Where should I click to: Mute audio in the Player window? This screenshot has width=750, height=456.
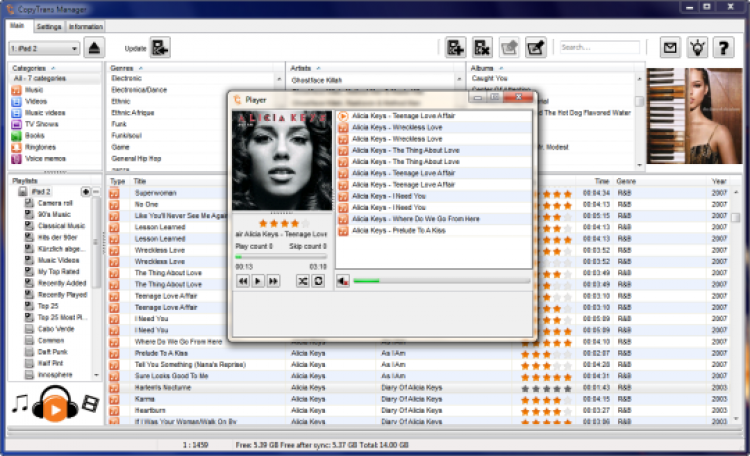(x=343, y=281)
